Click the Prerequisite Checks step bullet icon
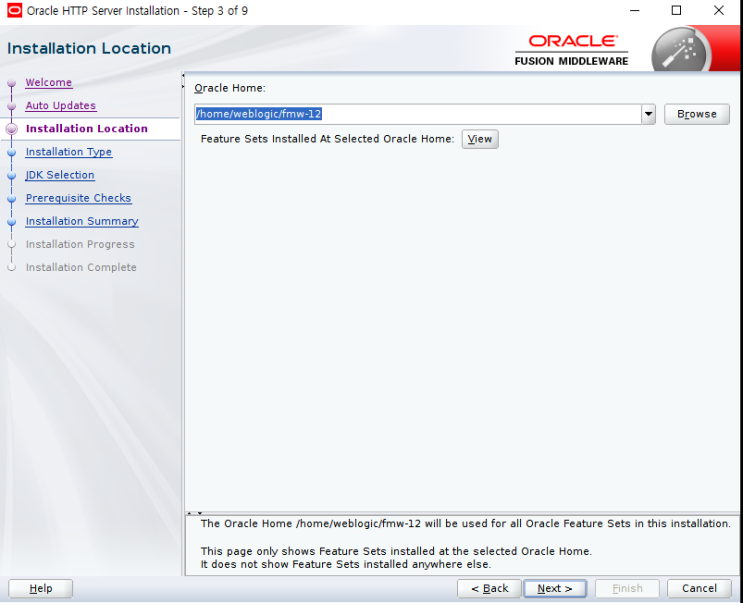 tap(12, 199)
